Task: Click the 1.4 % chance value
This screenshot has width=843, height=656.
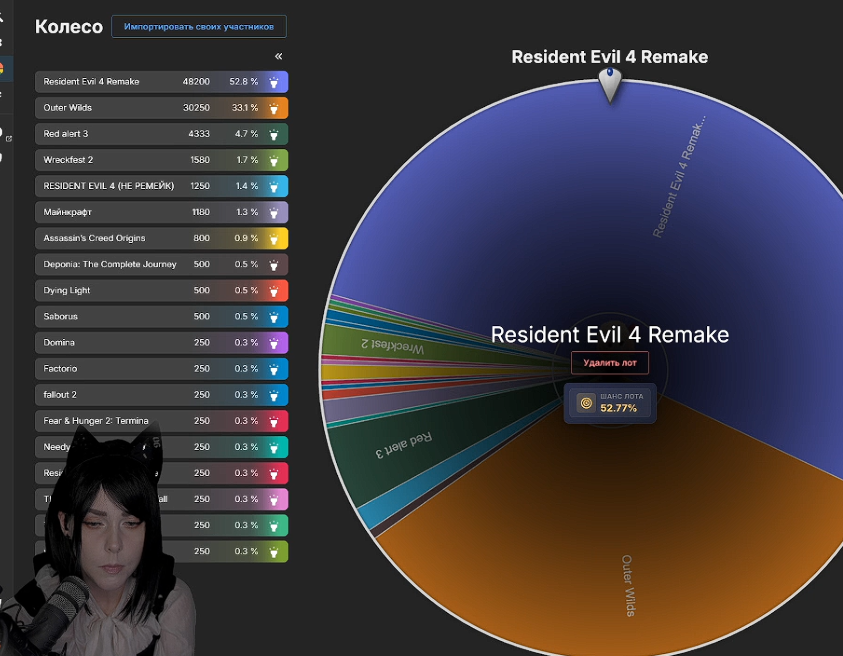Action: pos(247,186)
